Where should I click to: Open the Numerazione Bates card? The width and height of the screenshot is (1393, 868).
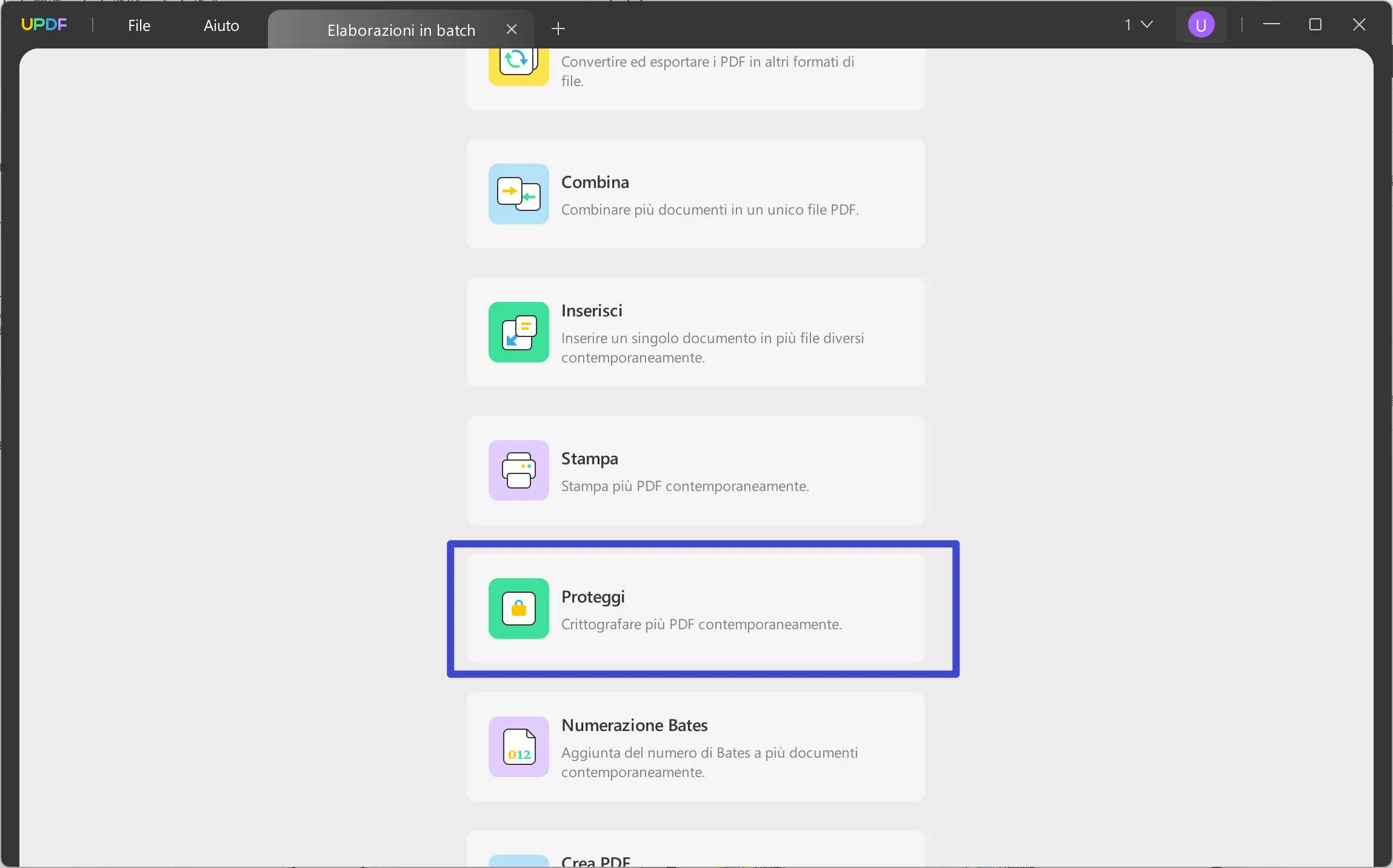click(696, 747)
